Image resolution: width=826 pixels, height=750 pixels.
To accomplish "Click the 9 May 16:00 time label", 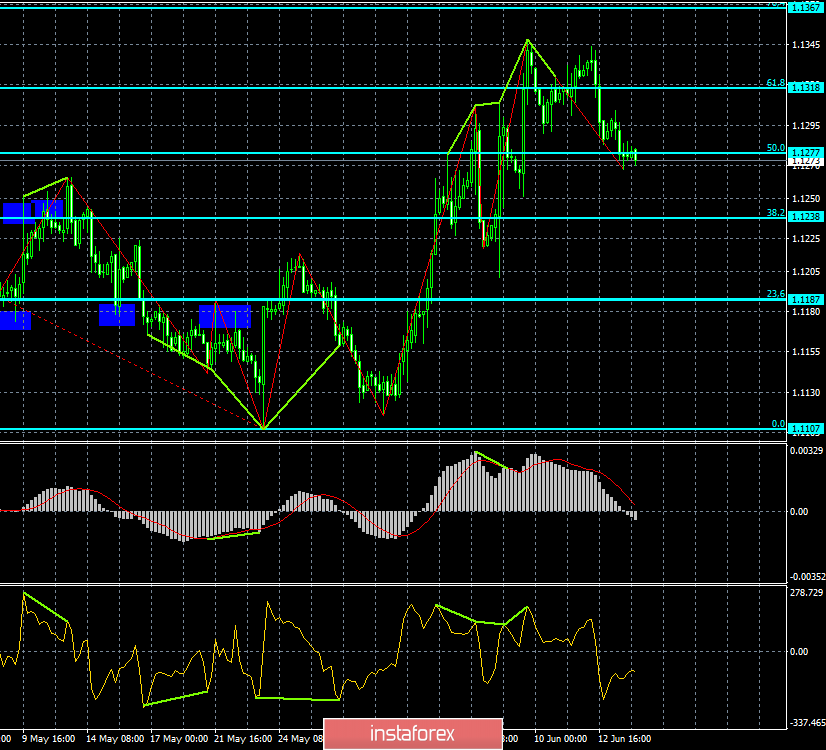I will click(x=48, y=738).
